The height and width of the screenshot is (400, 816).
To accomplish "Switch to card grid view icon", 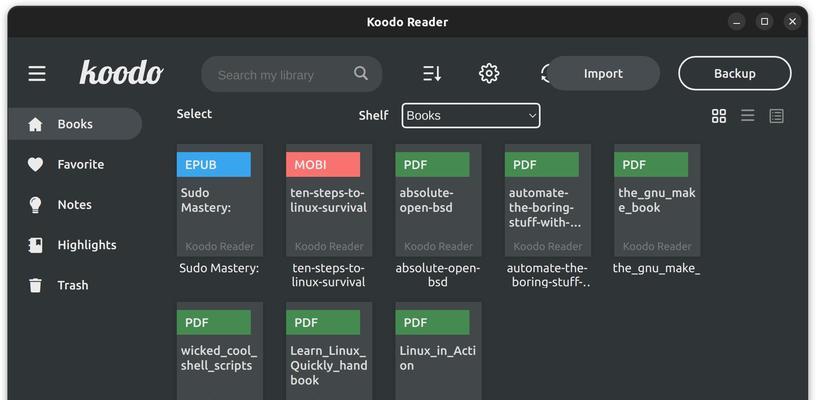I will coord(719,115).
